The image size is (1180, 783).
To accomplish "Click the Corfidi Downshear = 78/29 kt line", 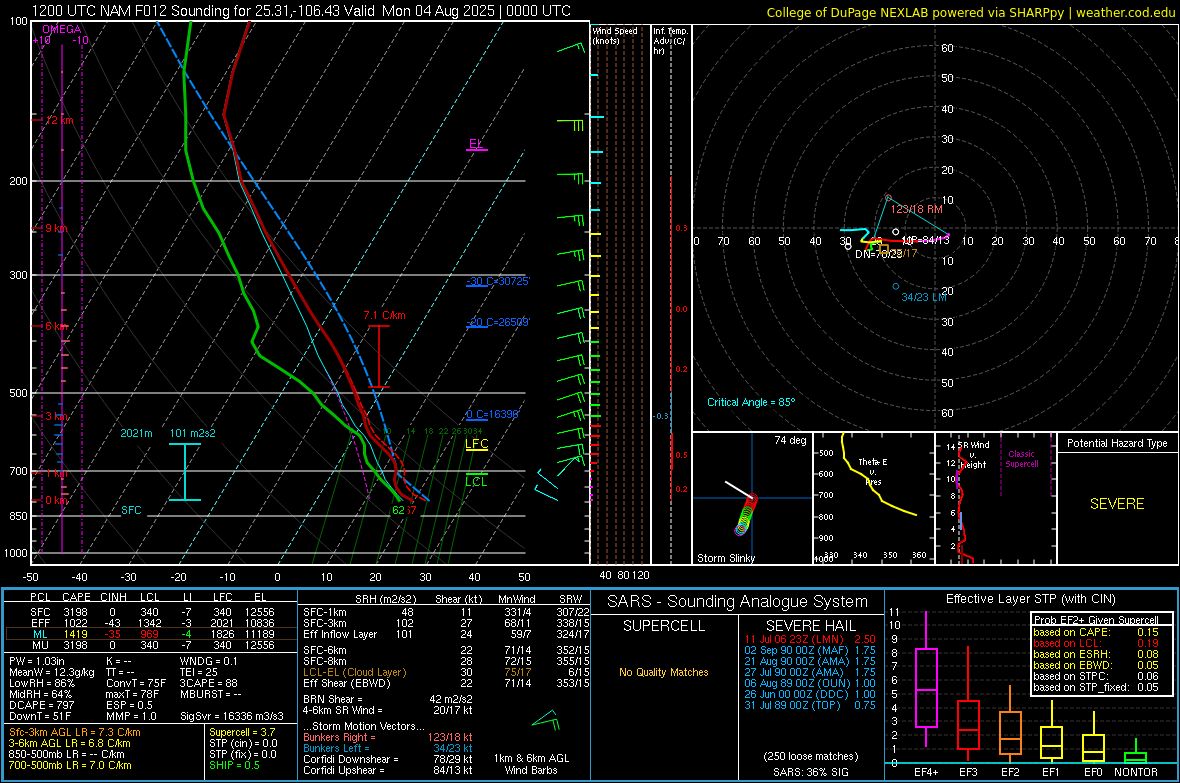I will (388, 760).
